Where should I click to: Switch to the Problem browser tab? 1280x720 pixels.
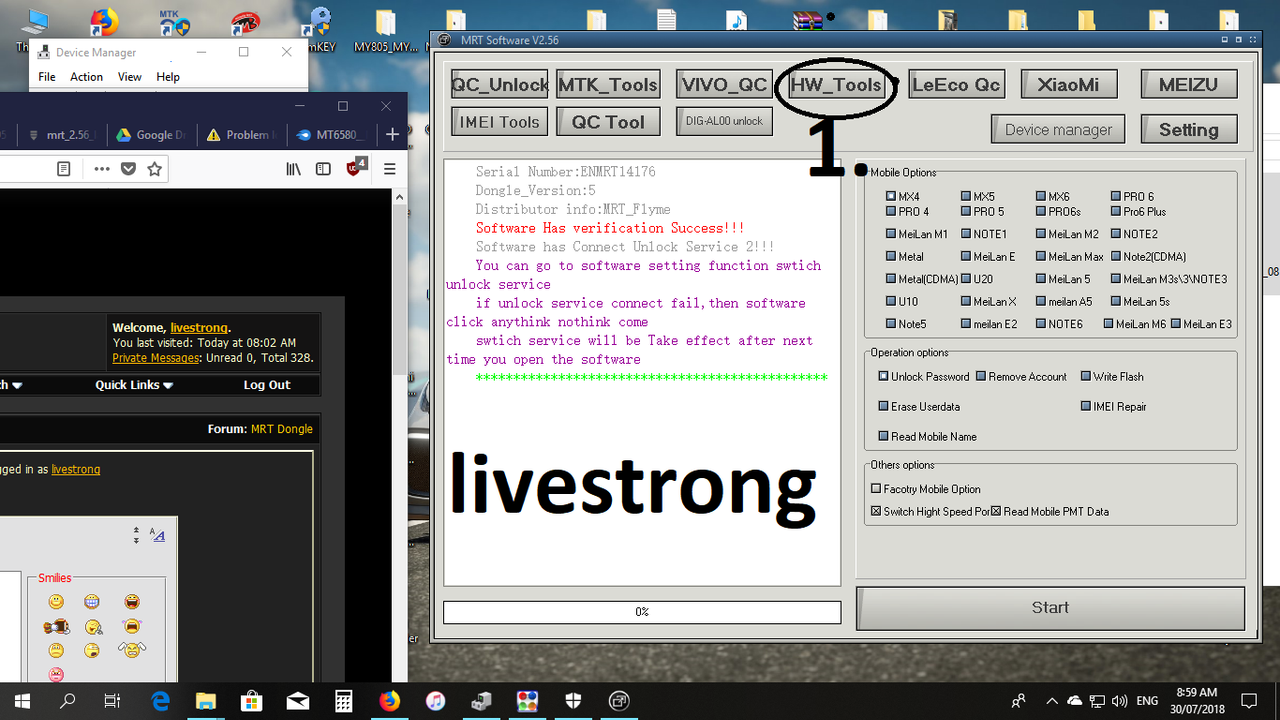click(x=242, y=135)
